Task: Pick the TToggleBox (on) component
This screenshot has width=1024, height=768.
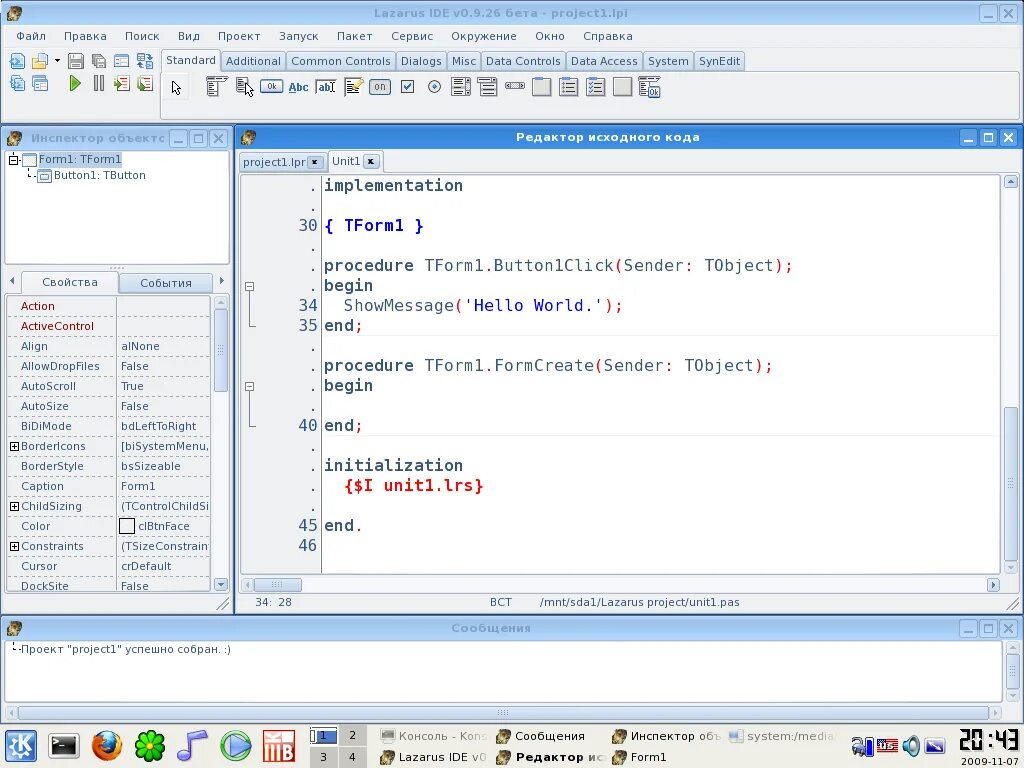Action: click(x=380, y=87)
